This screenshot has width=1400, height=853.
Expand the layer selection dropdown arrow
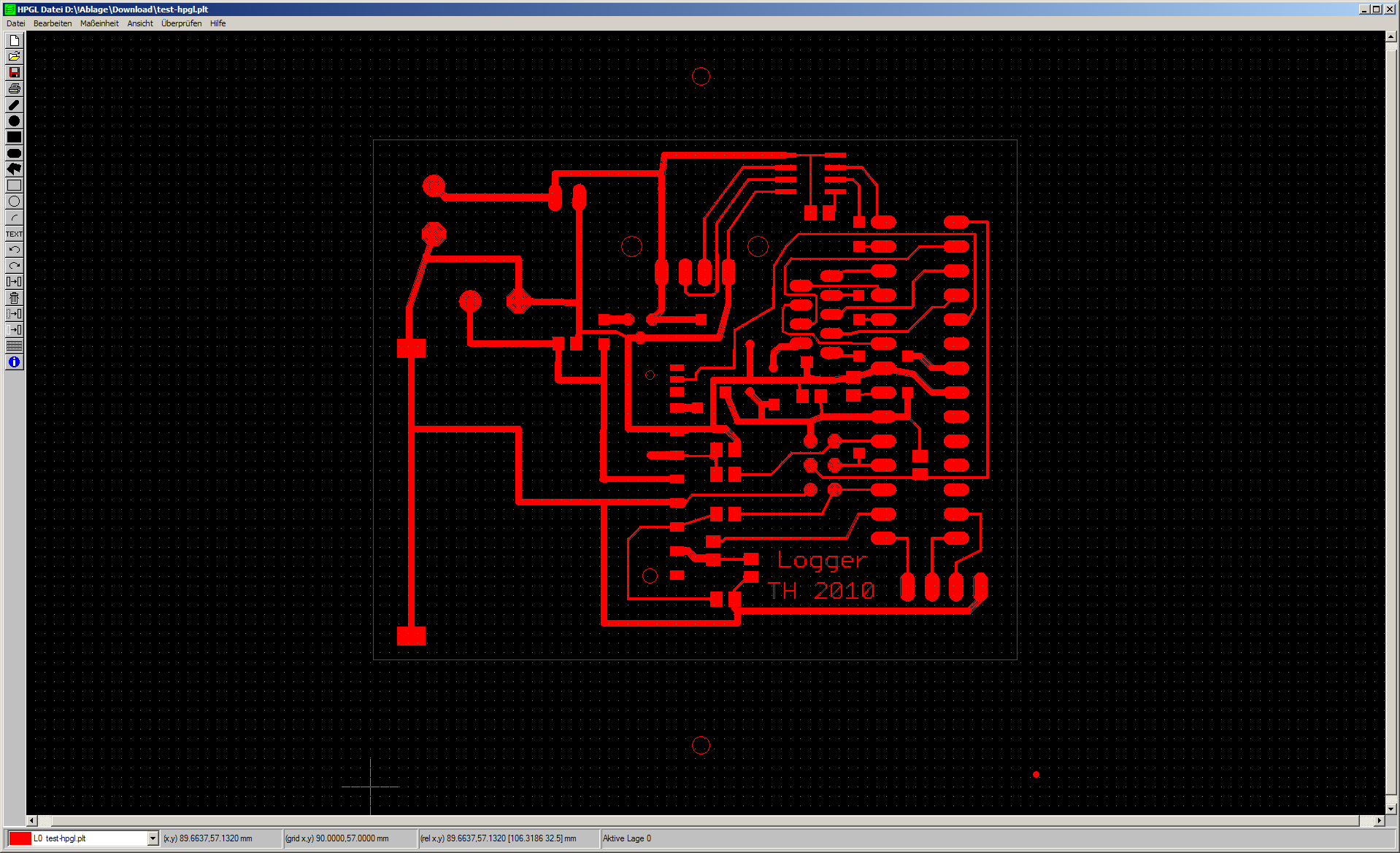coord(153,838)
